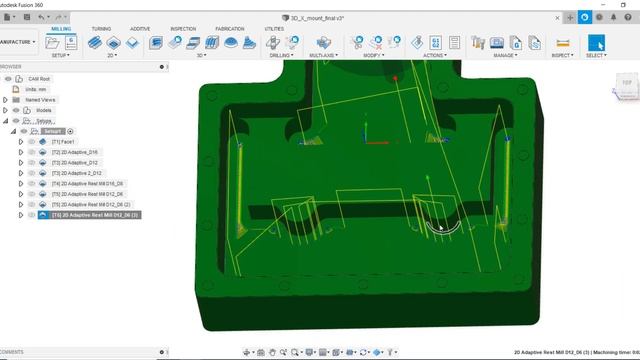The image size is (640, 360).
Task: Open the Help question mark menu
Action: [x=628, y=18]
